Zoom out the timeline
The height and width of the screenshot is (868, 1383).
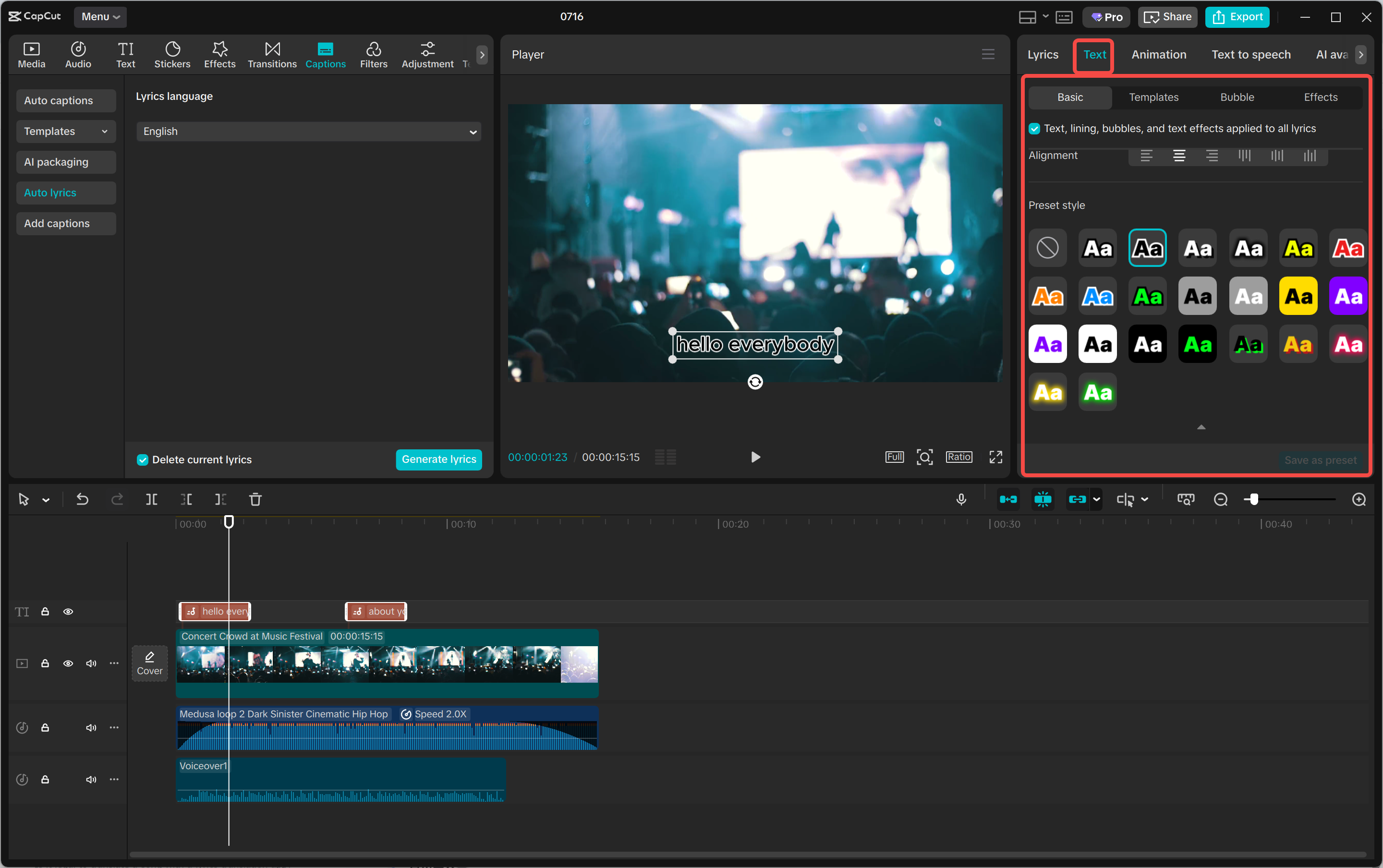[1220, 499]
